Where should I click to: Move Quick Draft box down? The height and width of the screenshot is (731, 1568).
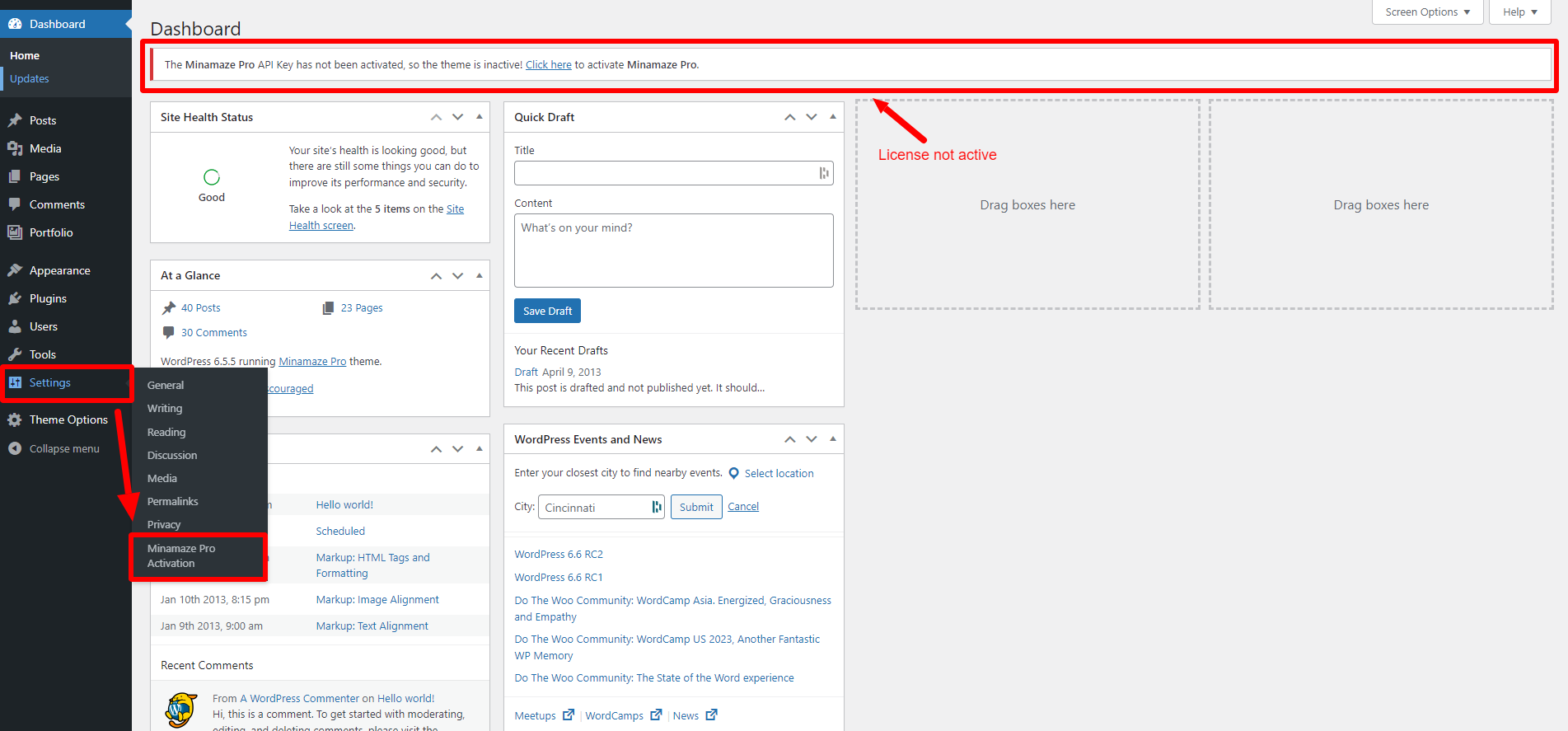tap(812, 117)
